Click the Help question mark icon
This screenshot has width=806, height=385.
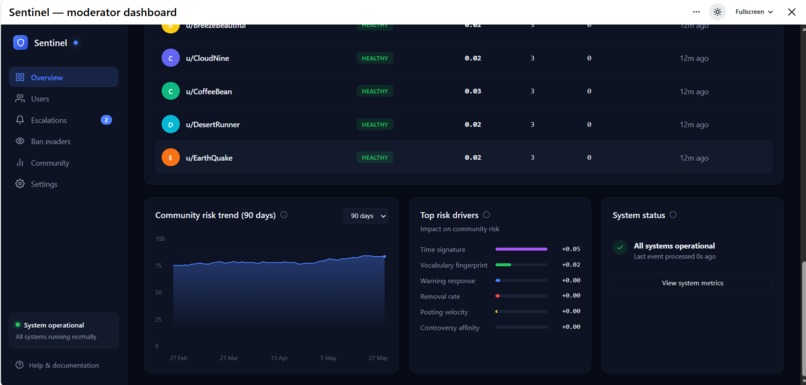[20, 365]
